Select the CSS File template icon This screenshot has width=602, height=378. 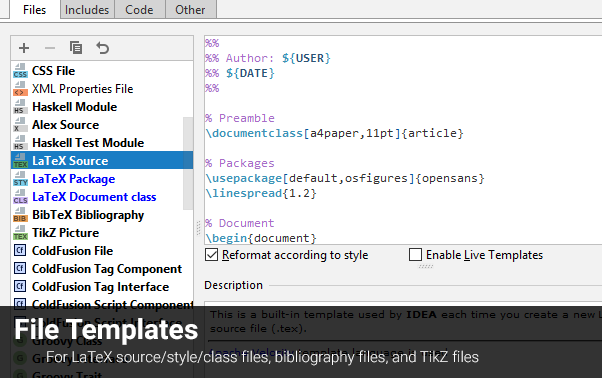20,71
